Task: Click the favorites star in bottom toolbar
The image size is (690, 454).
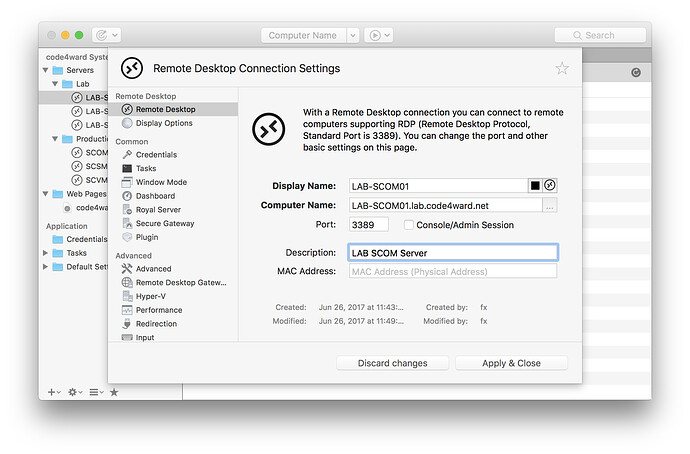Action: 114,392
